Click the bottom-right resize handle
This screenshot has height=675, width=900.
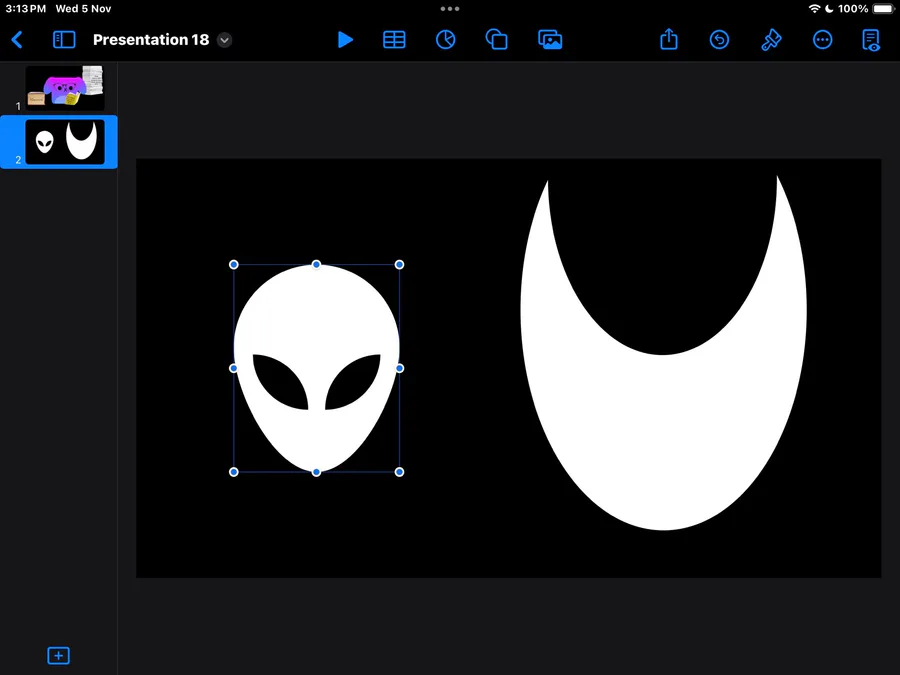399,472
